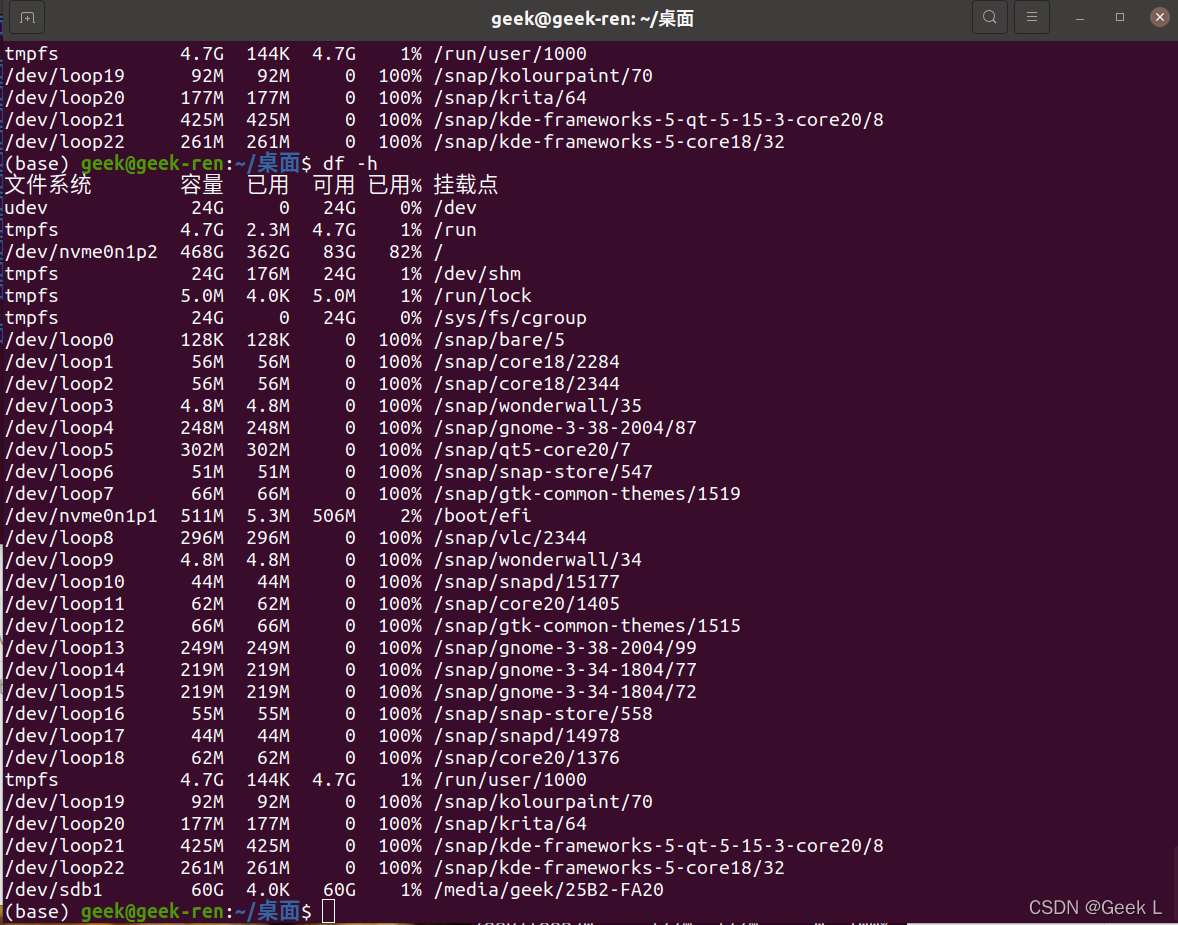Click the 文件系统 column header

(48, 185)
